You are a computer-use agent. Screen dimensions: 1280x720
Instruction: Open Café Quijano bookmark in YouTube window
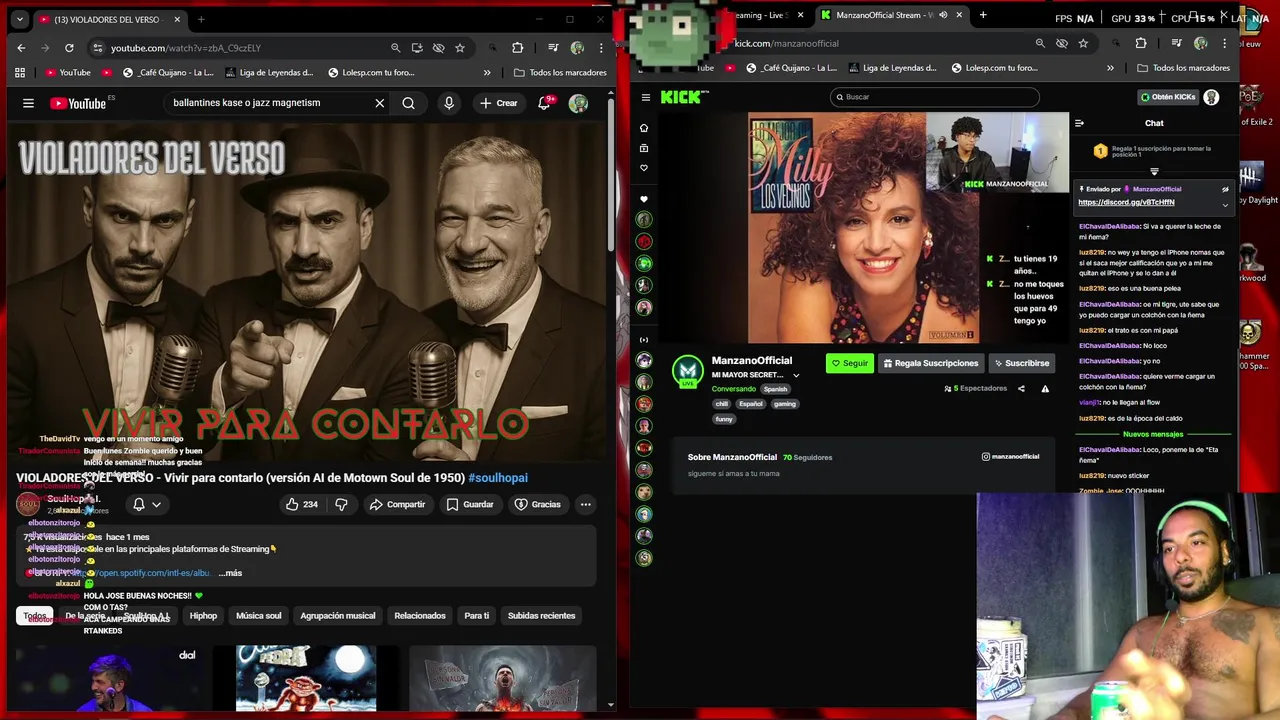pyautogui.click(x=168, y=73)
